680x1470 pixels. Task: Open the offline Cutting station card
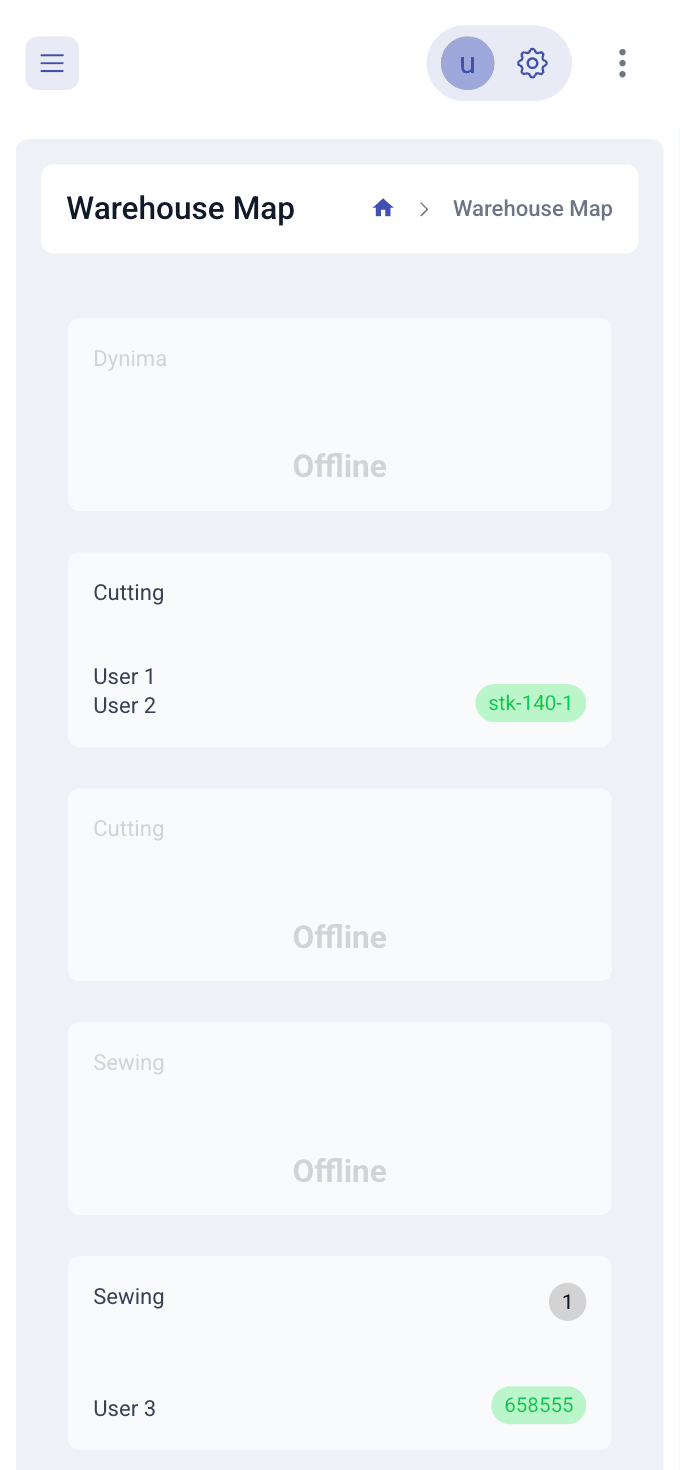(x=340, y=885)
